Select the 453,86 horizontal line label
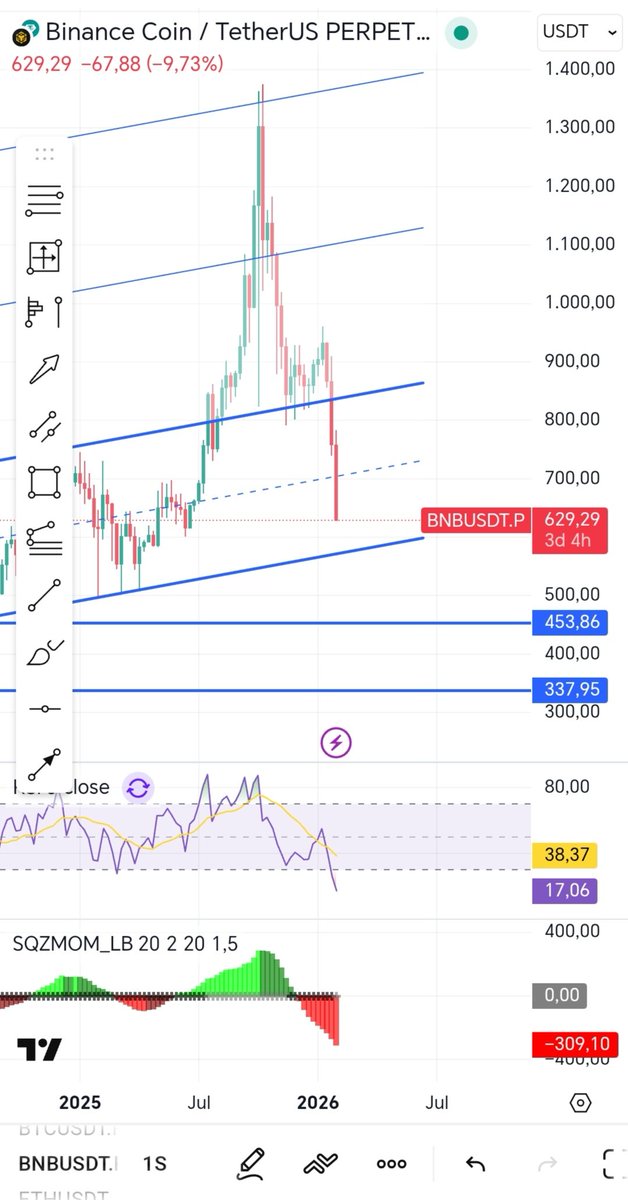Screen dimensions: 628x1200 click(x=572, y=622)
